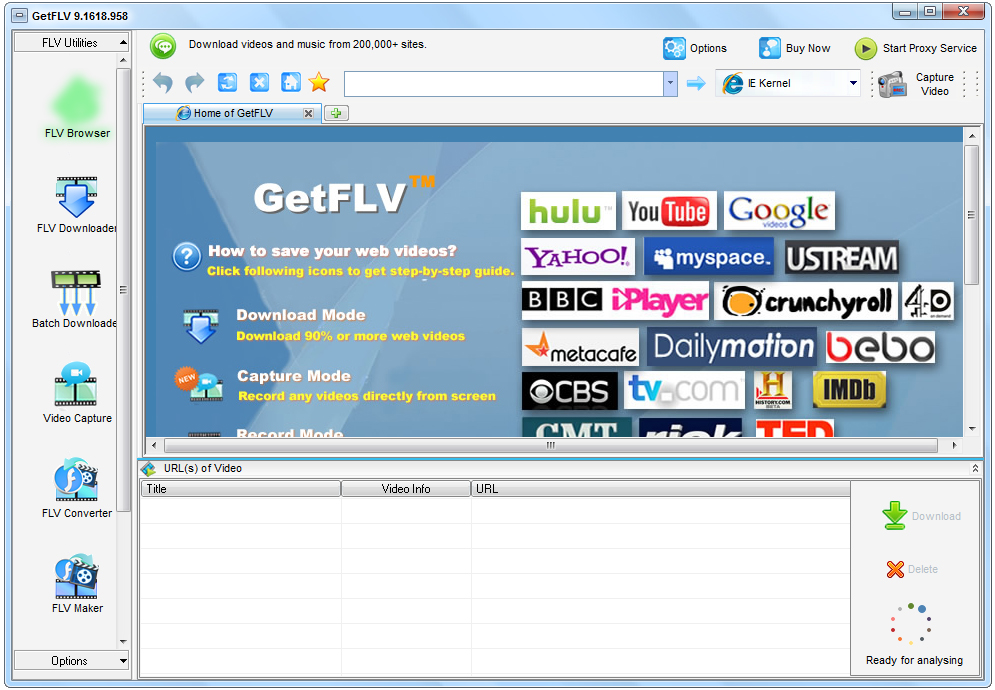Screen dimensions: 995x690
Task: Click the blue question mark help icon
Action: click(x=187, y=257)
